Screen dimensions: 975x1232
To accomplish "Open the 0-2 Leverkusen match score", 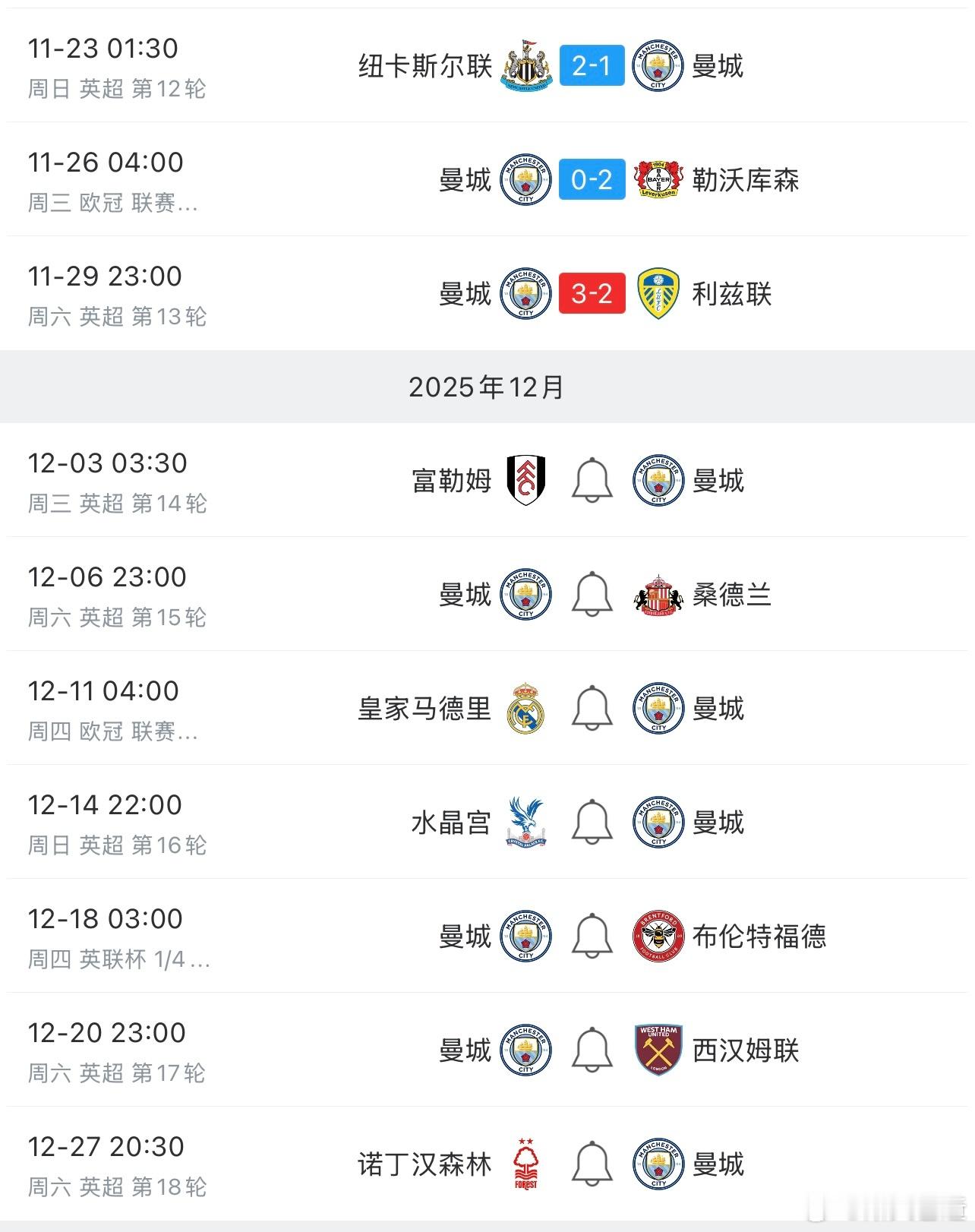I will point(592,179).
